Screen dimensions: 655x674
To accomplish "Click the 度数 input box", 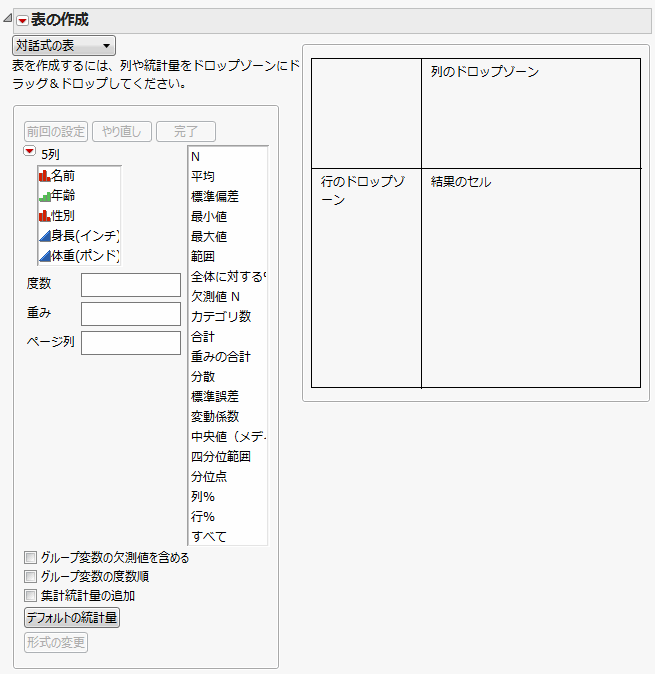I will (131, 285).
